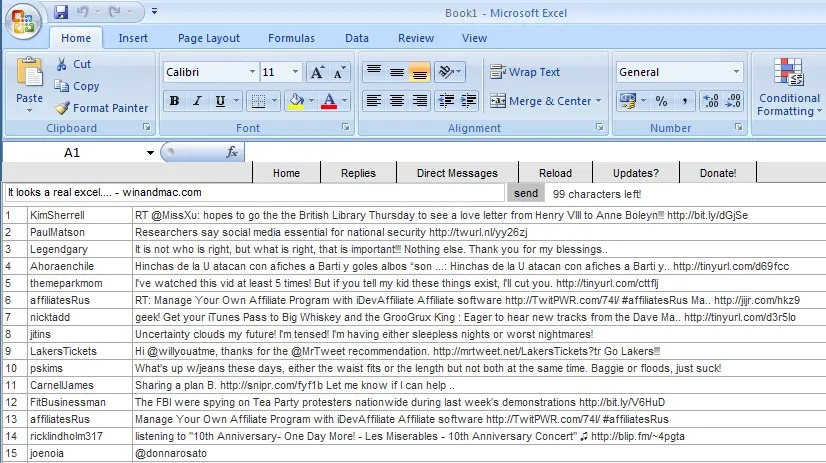Align text right

(419, 101)
